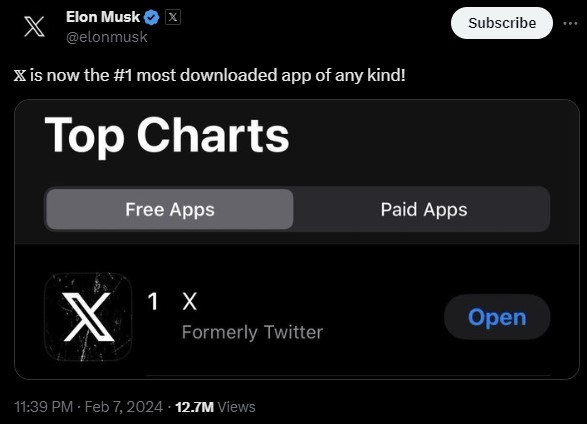Click the X app title text
Viewport: 587px width, 424px height.
189,301
